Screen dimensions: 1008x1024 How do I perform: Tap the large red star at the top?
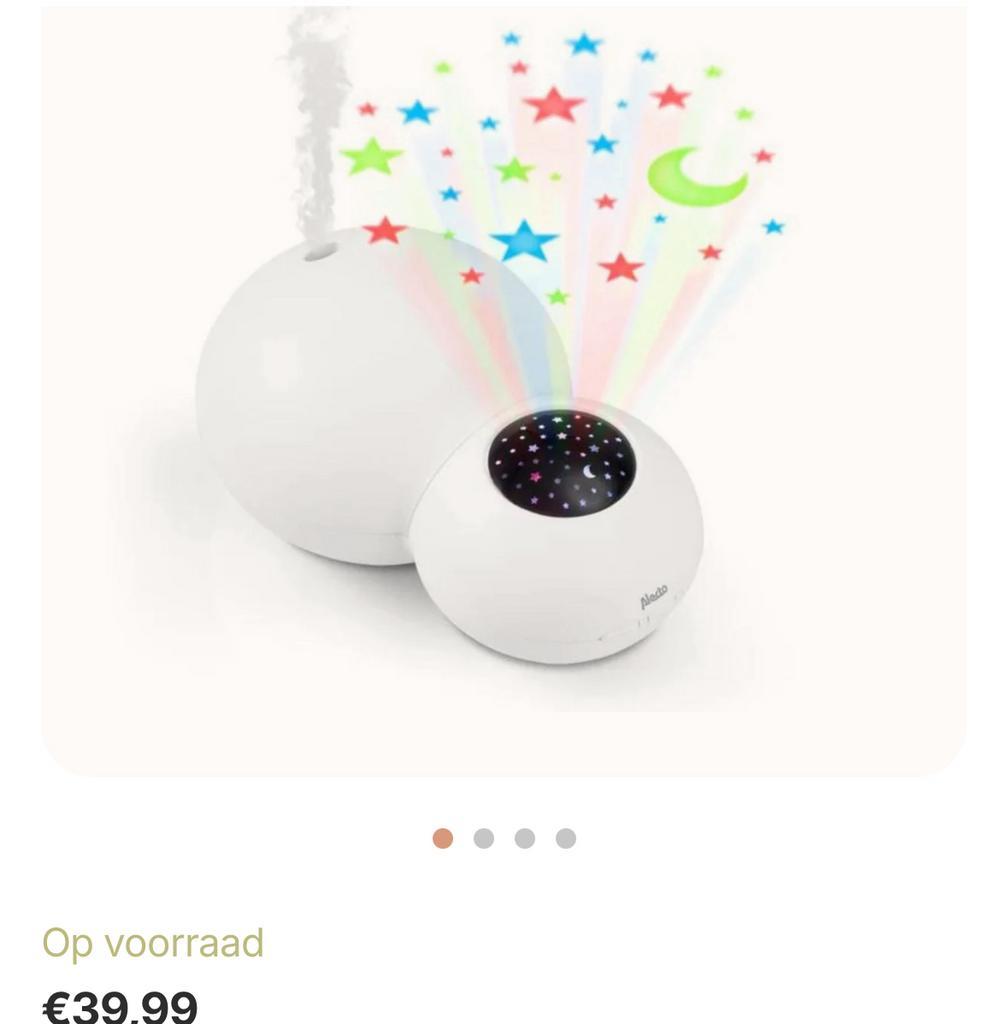coord(554,104)
